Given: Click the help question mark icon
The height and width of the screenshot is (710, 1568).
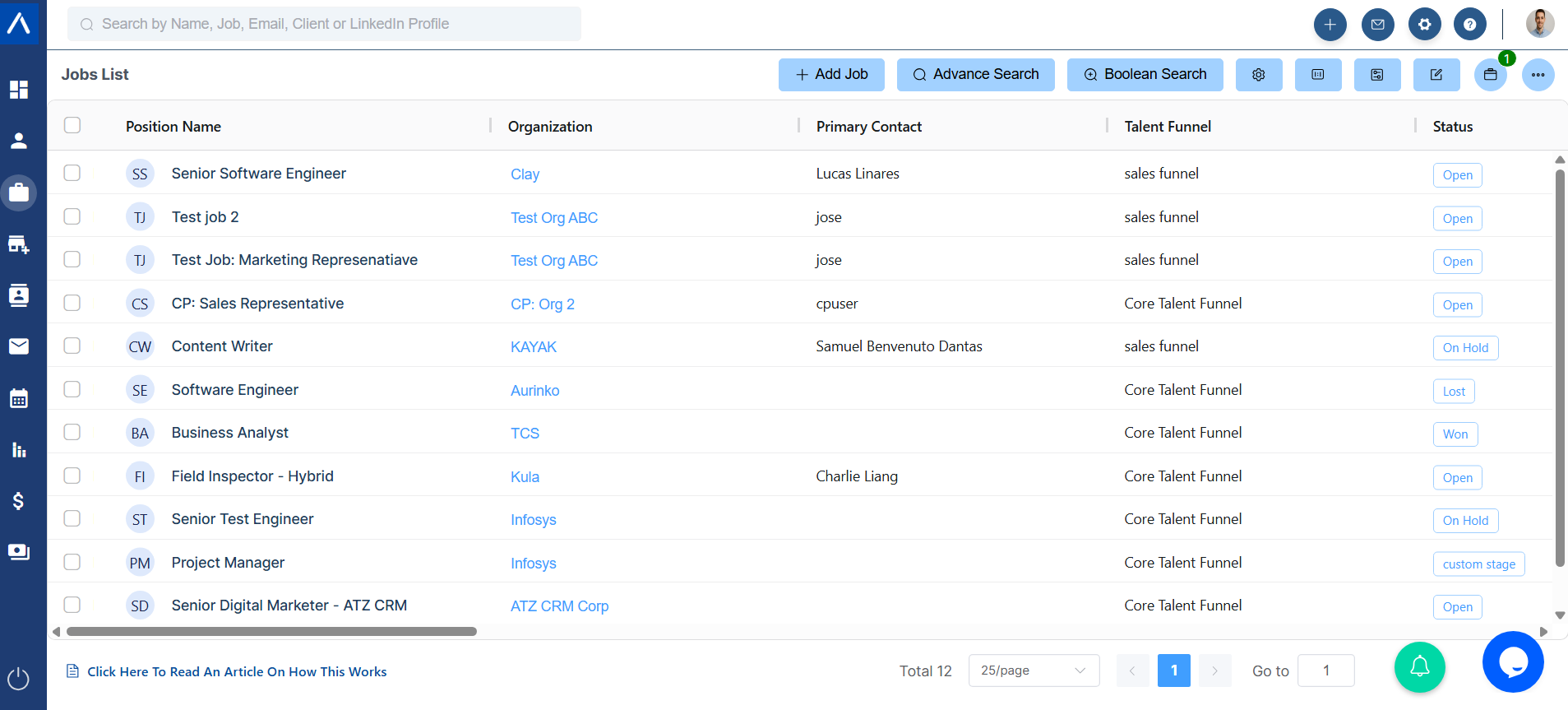Looking at the screenshot, I should (x=1469, y=25).
